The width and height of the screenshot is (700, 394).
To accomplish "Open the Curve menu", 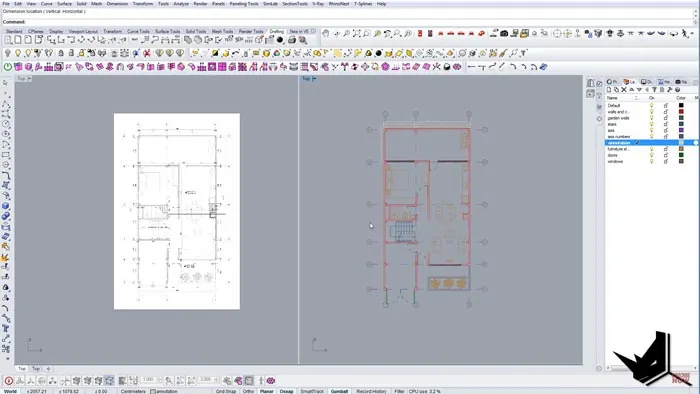I will tap(46, 4).
